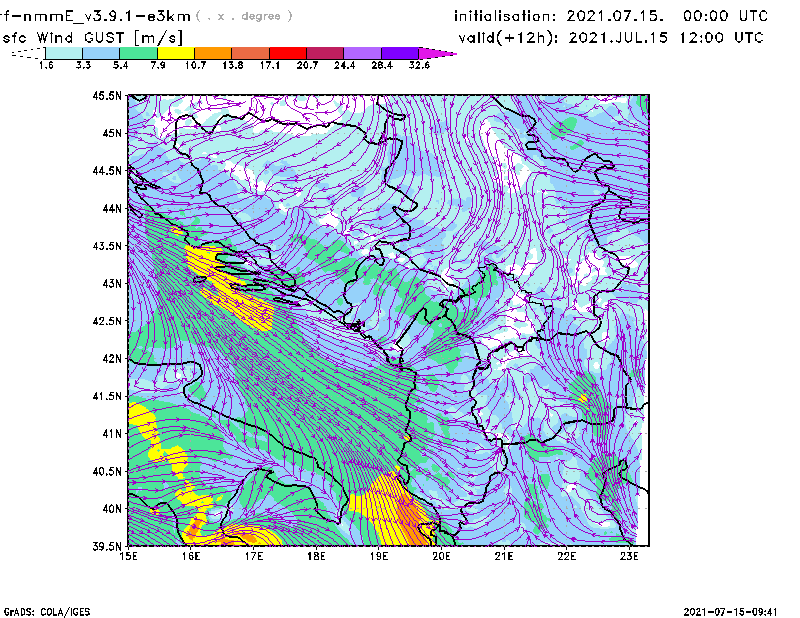
Task: Click the orange 10.7–13.8 legend swatch
Action: [x=213, y=53]
